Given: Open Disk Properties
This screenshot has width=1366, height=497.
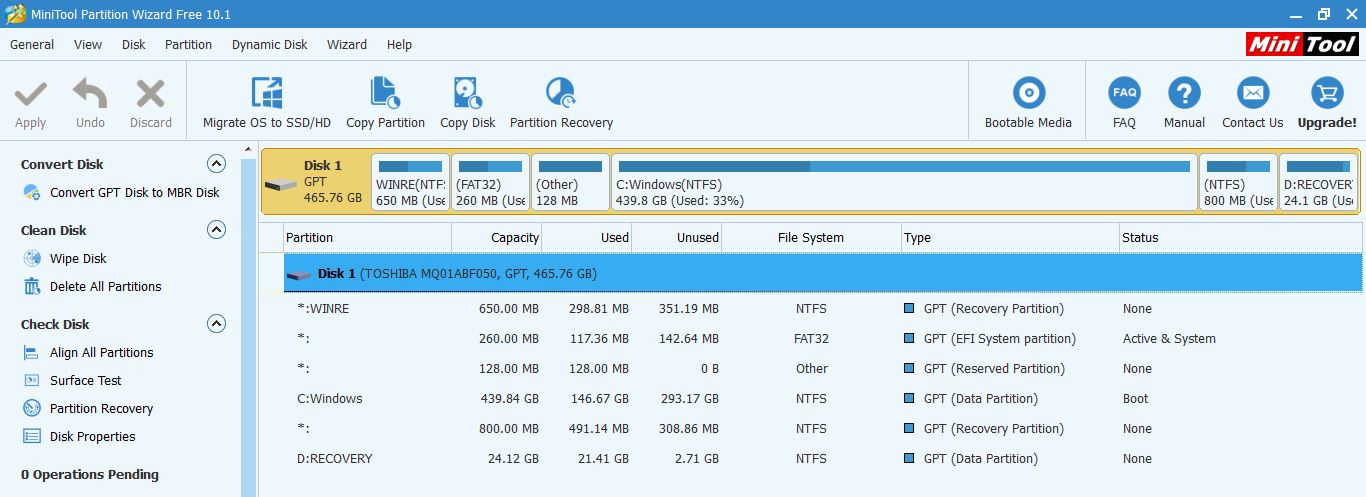Looking at the screenshot, I should pyautogui.click(x=93, y=436).
